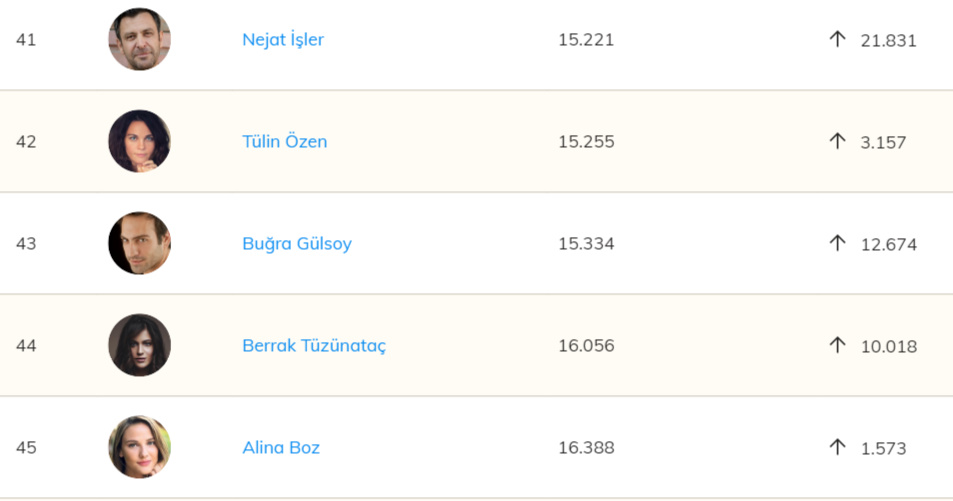Click the change value 12.674

click(888, 245)
